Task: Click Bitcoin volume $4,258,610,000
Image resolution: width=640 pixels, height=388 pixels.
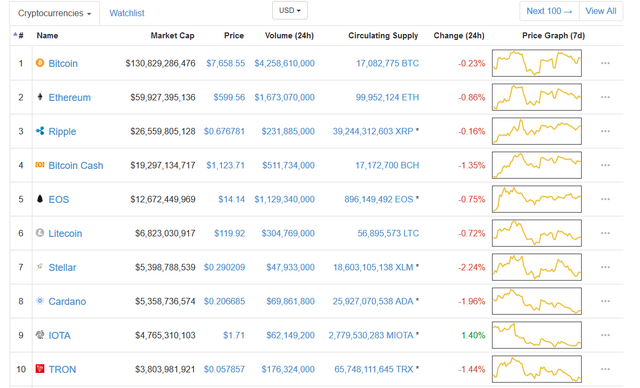Action: (x=284, y=63)
